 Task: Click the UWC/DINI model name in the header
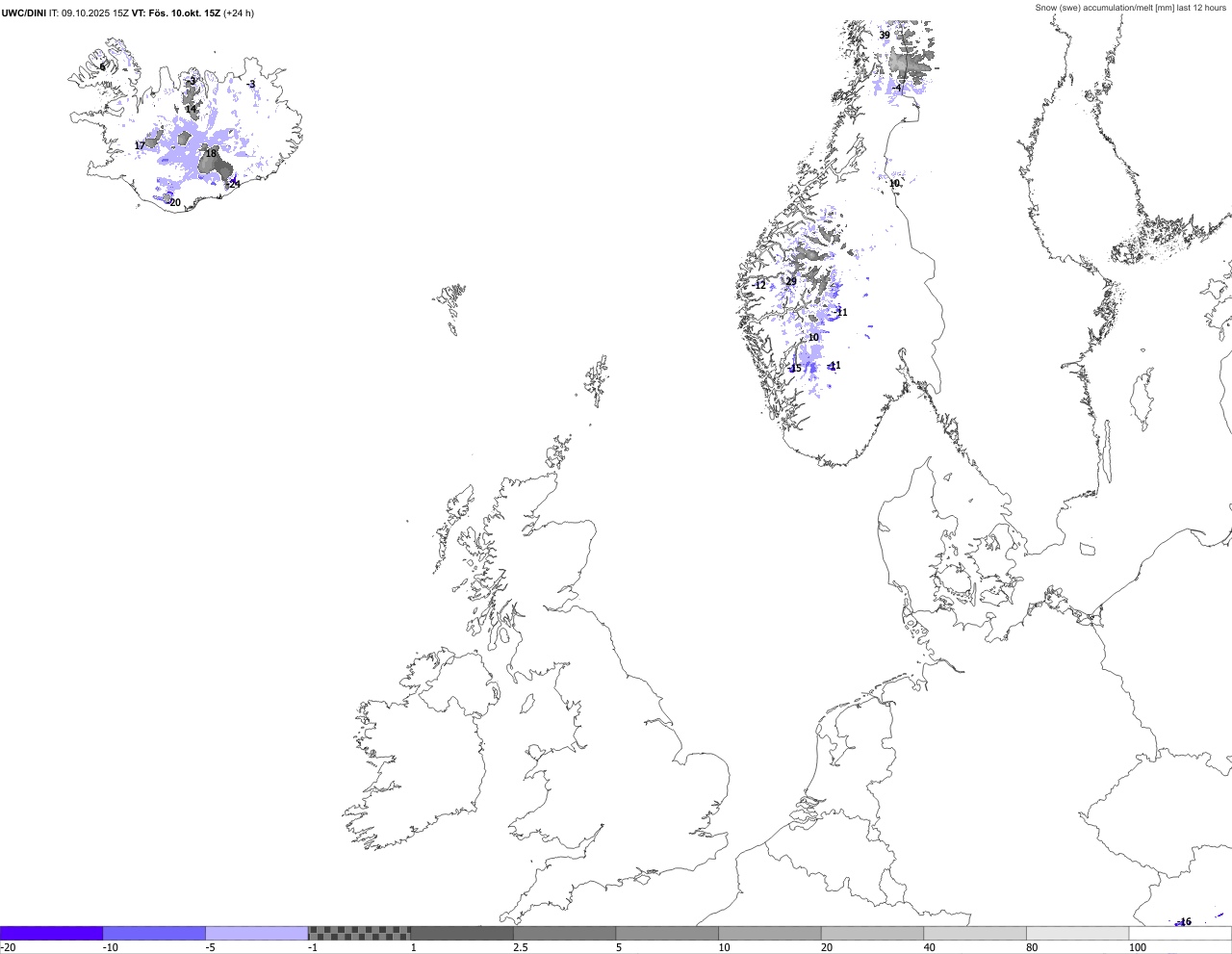(23, 13)
